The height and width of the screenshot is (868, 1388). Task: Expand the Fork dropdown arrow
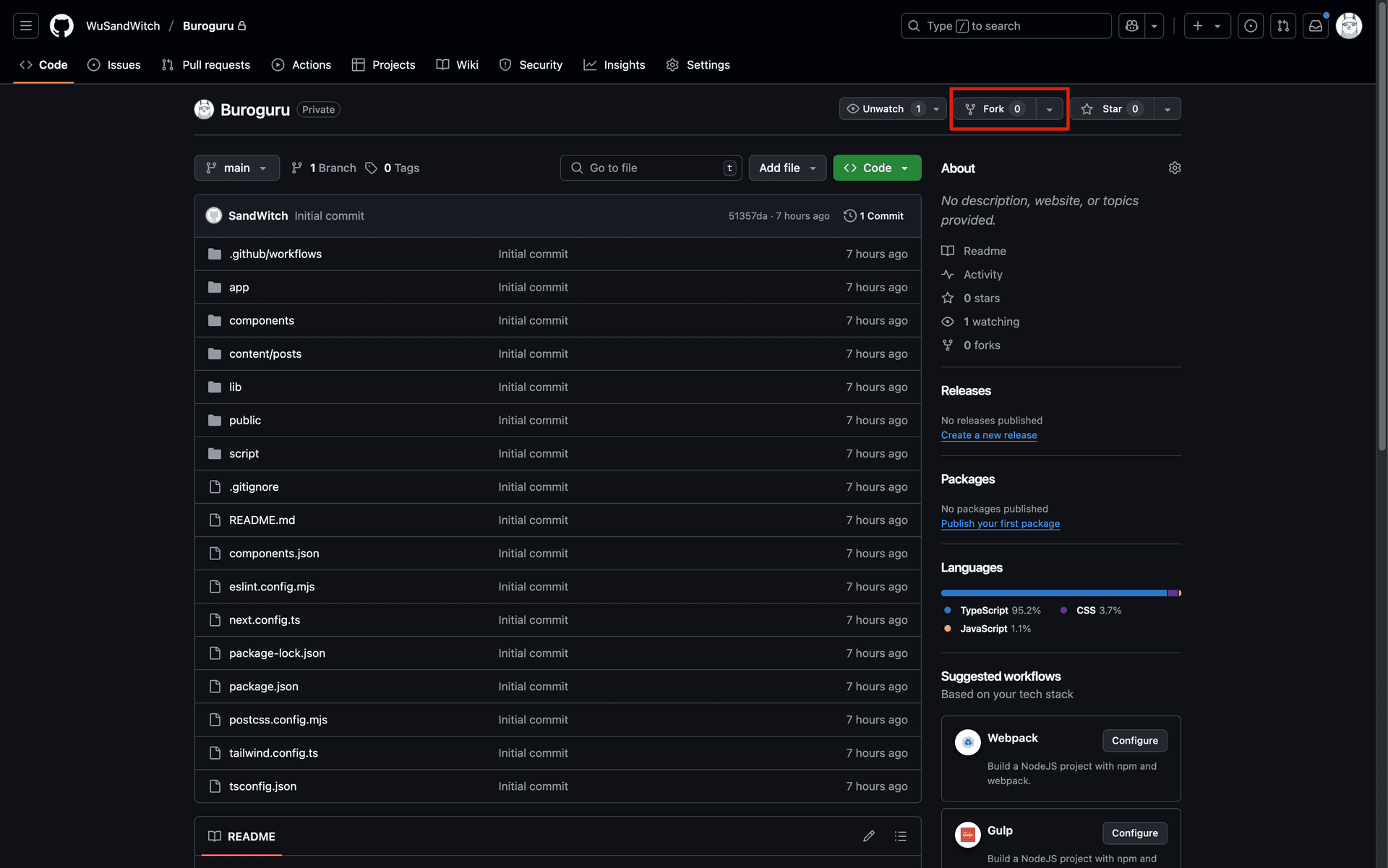[1050, 109]
